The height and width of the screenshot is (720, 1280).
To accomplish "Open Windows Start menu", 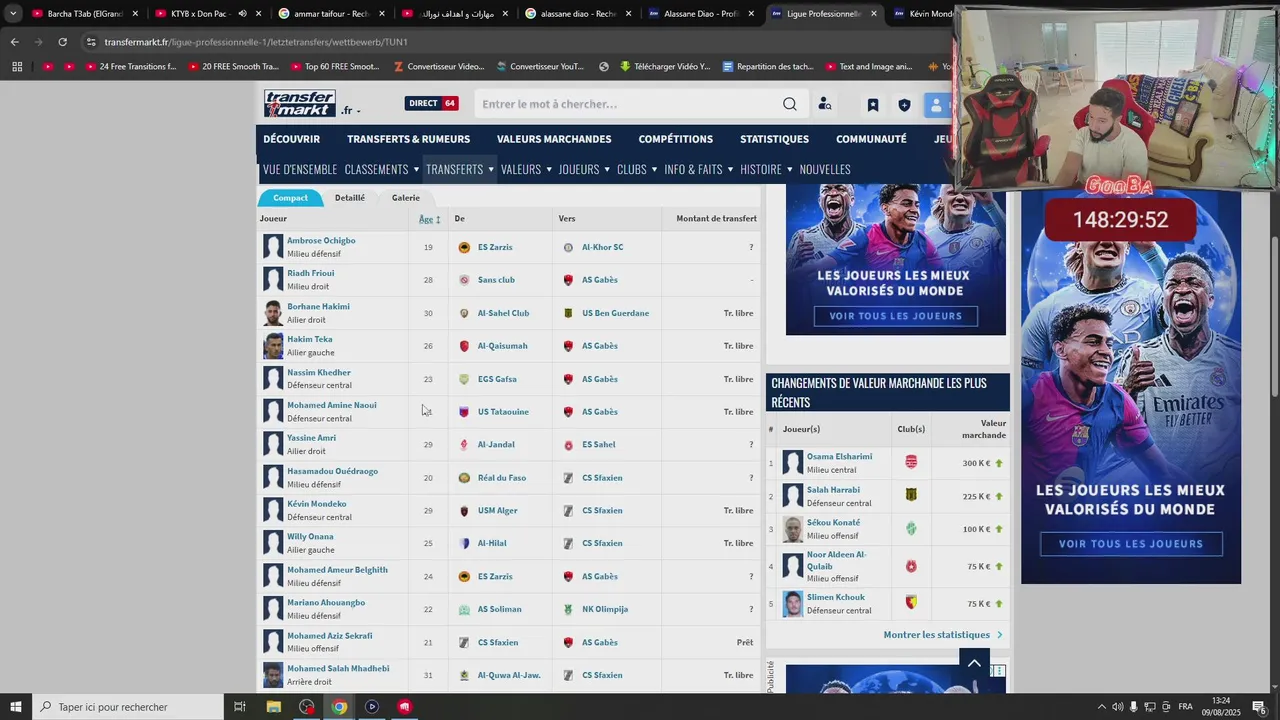I will click(x=16, y=707).
